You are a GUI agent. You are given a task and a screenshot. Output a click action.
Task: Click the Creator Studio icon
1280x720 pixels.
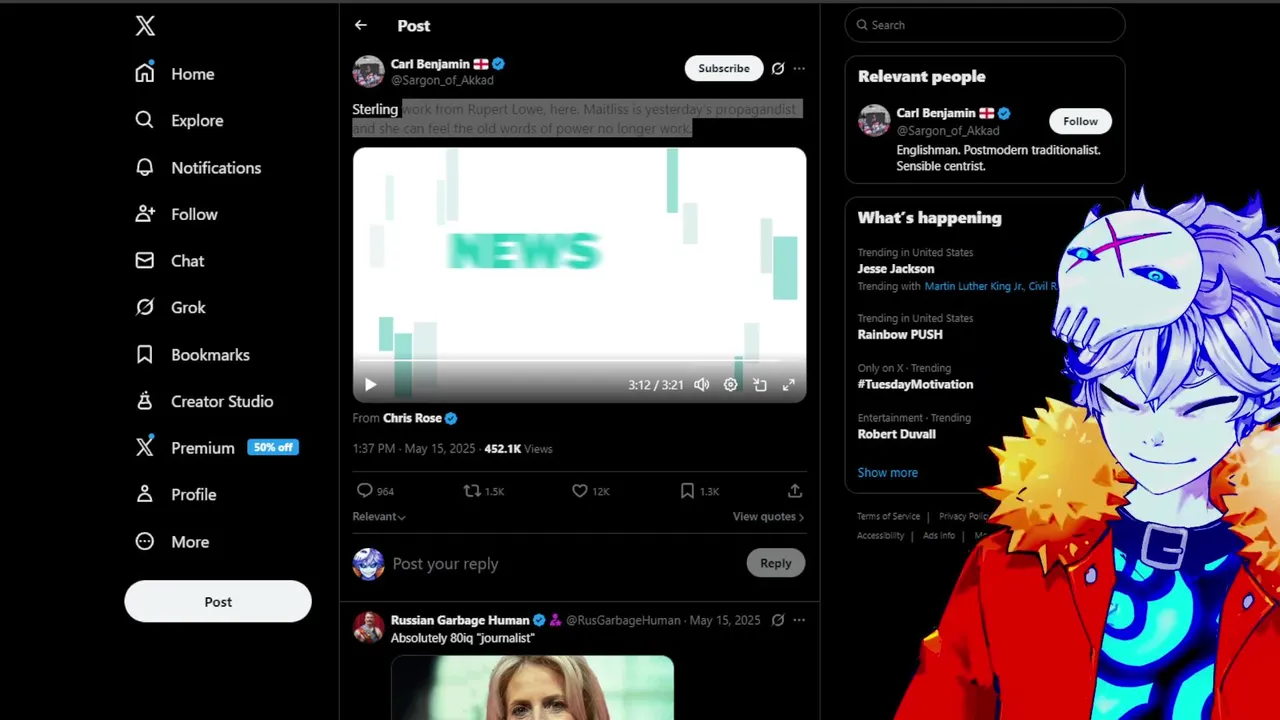coord(145,401)
